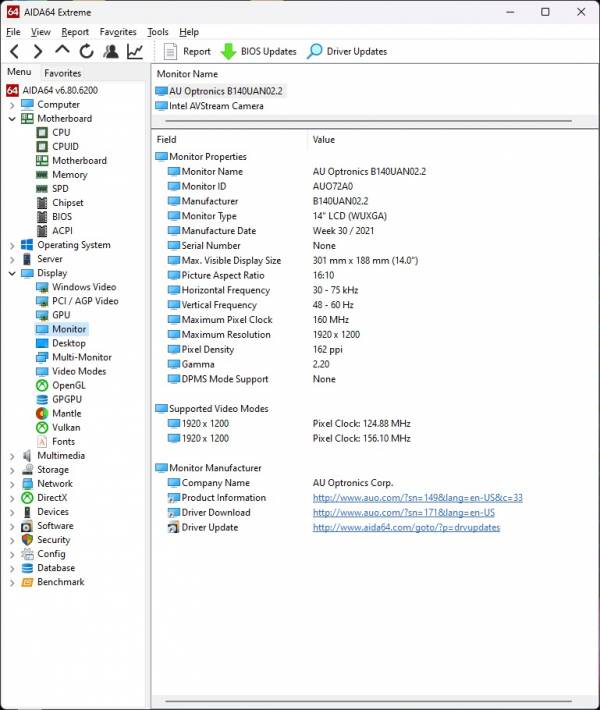
Task: Select the Database tree item
Action: click(x=56, y=568)
